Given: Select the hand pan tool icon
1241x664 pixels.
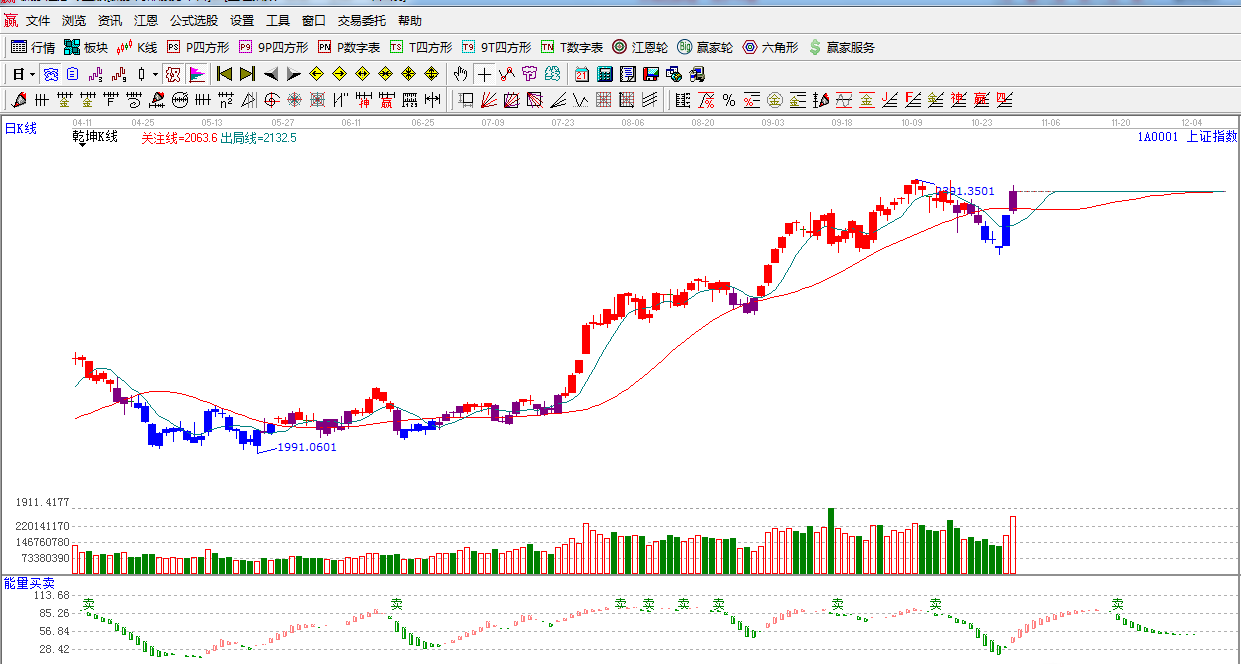Looking at the screenshot, I should (x=460, y=74).
